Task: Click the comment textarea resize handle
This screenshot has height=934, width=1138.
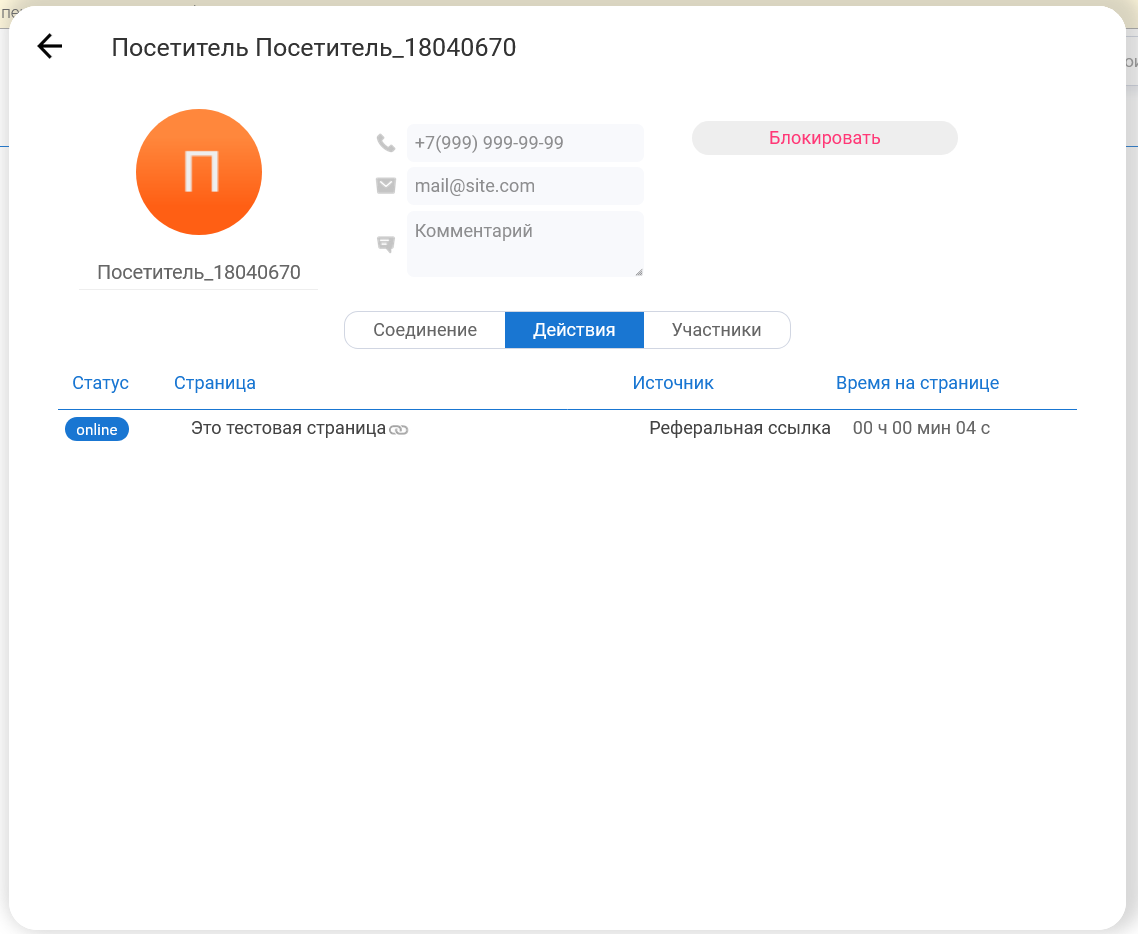Action: pyautogui.click(x=638, y=271)
